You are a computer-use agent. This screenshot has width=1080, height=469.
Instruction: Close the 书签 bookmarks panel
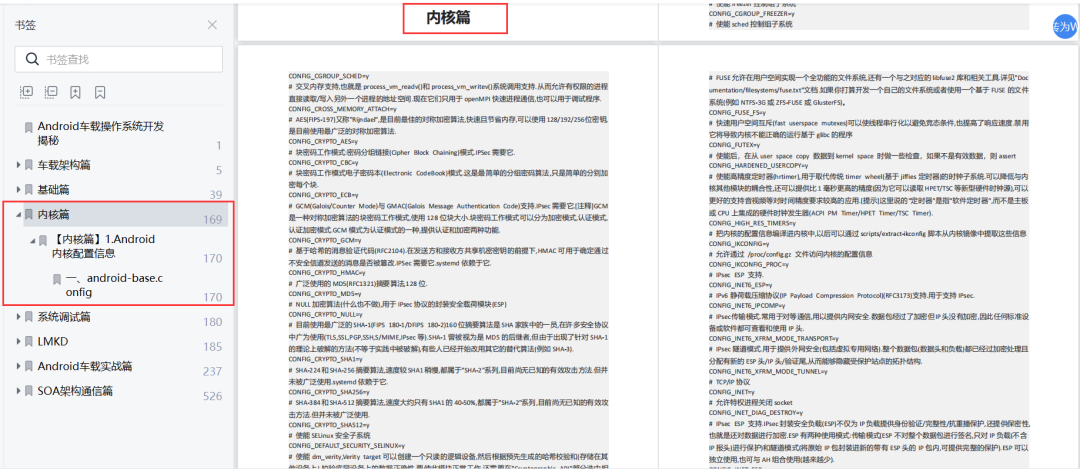coord(212,25)
